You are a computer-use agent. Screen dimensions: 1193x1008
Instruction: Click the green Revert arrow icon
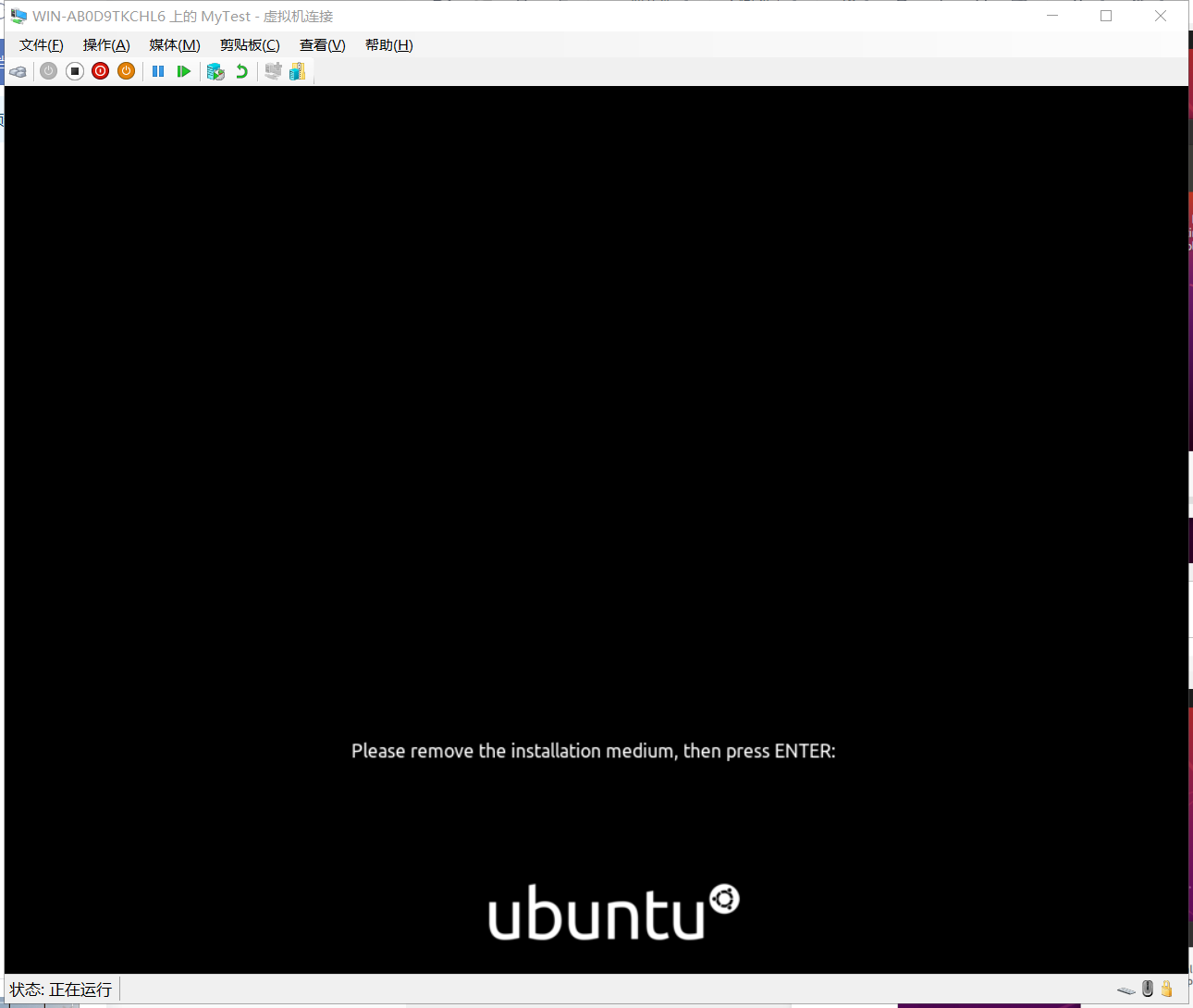241,71
